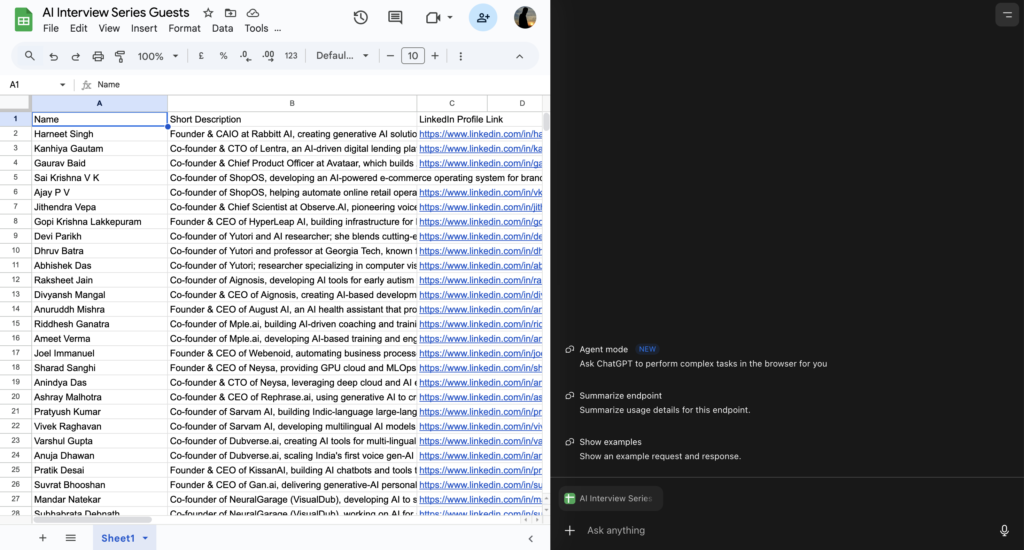Screen dimensions: 1024x550
Task: Open the comments panel icon
Action: pyautogui.click(x=395, y=18)
